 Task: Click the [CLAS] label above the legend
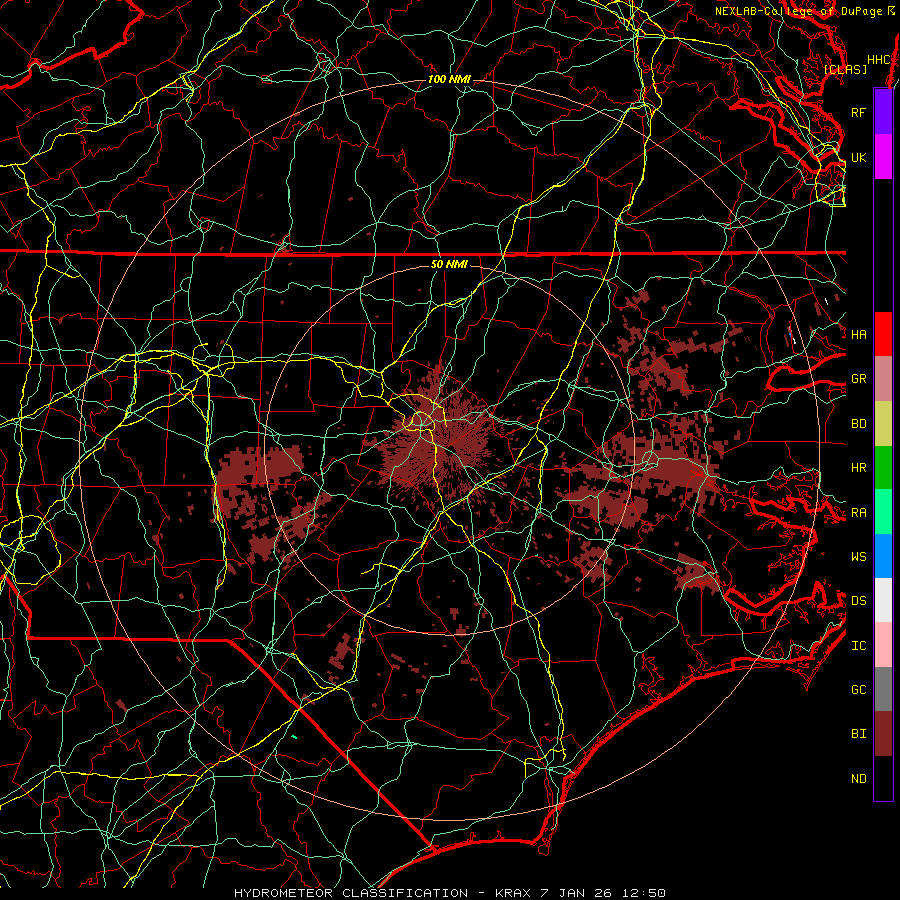pos(845,69)
